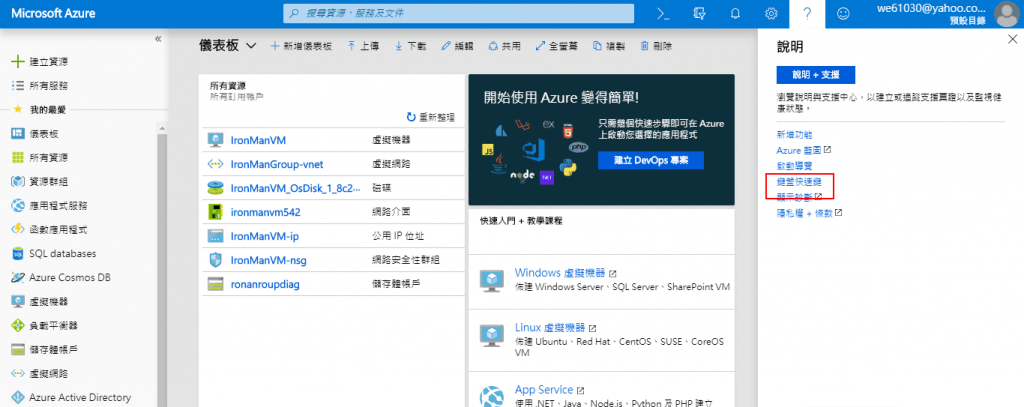The image size is (1024, 407).
Task: Click 建立資源 plus icon in sidebar
Action: (x=18, y=62)
